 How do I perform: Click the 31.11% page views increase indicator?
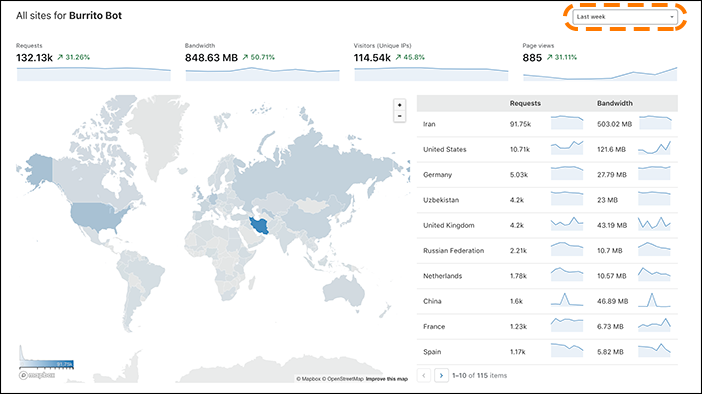pyautogui.click(x=561, y=57)
